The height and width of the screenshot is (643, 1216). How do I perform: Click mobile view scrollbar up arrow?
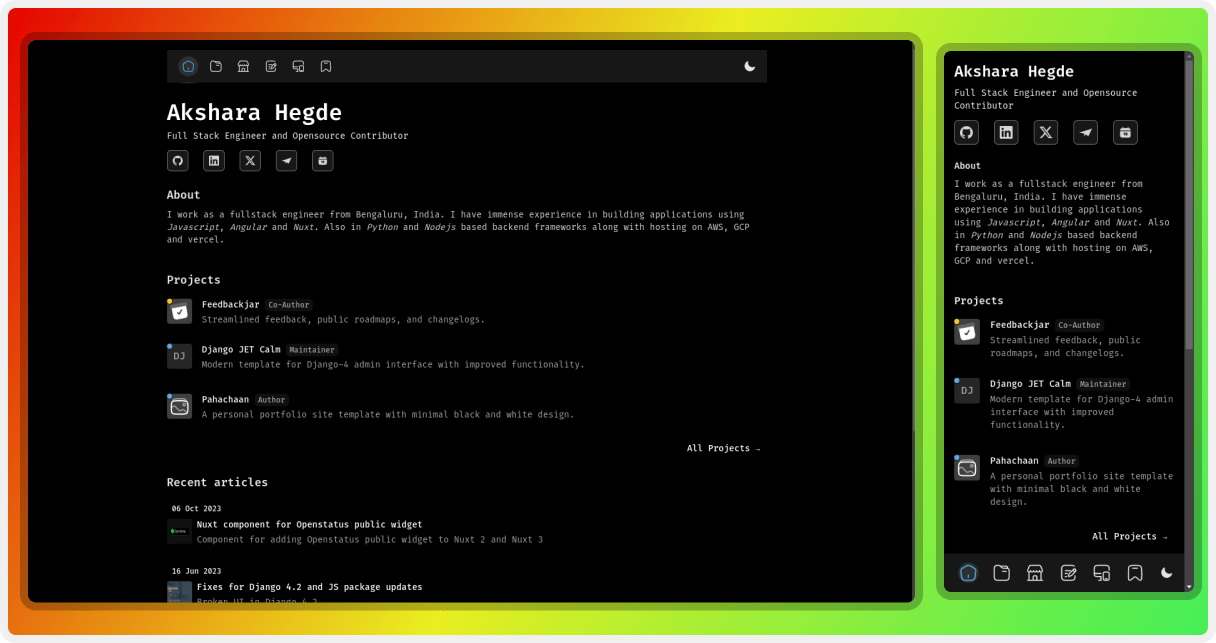pos(1189,57)
